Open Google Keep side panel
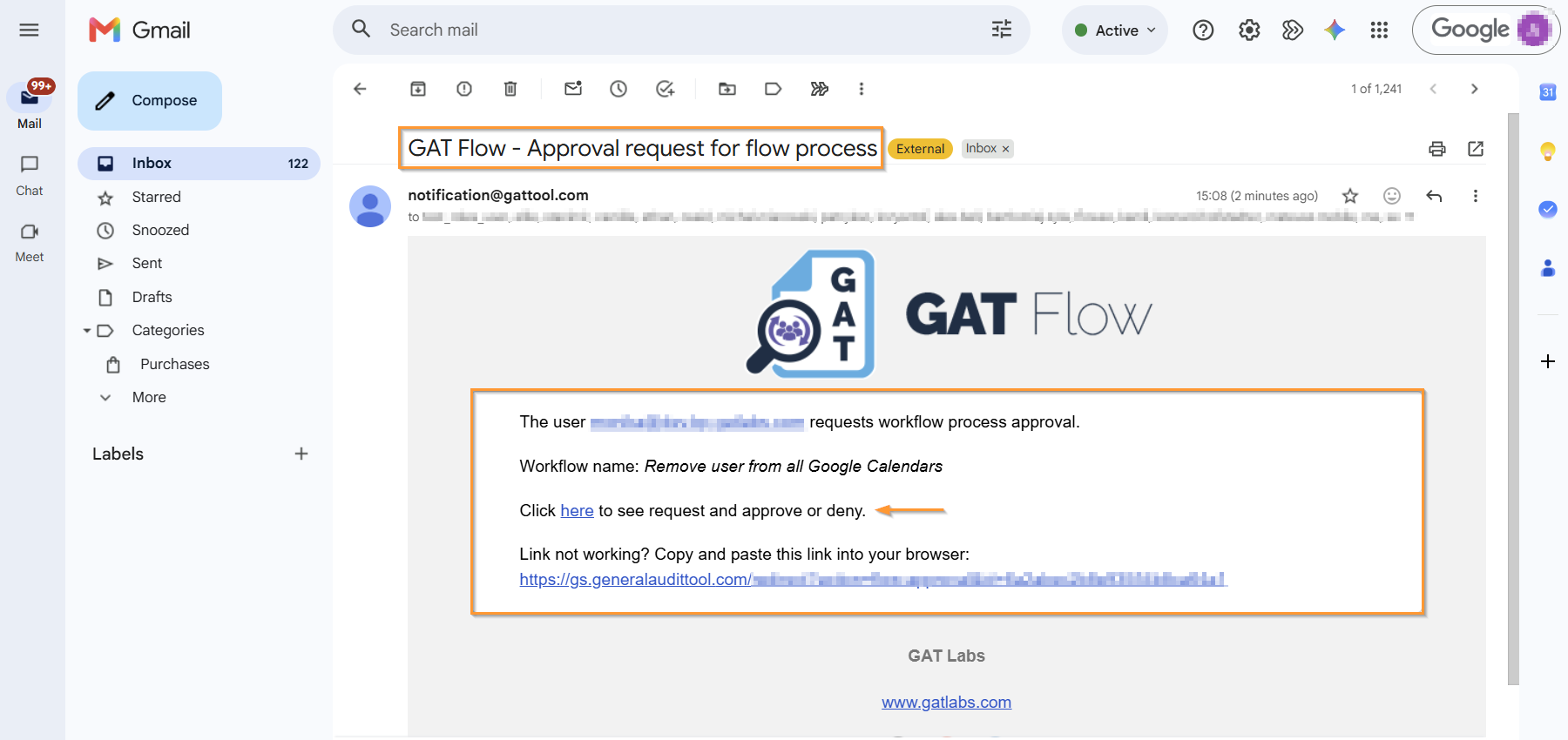 [x=1548, y=151]
